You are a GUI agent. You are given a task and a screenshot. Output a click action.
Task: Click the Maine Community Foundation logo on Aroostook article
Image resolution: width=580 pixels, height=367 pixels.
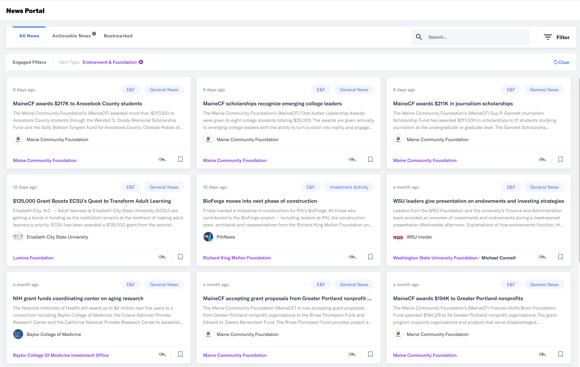(18, 139)
